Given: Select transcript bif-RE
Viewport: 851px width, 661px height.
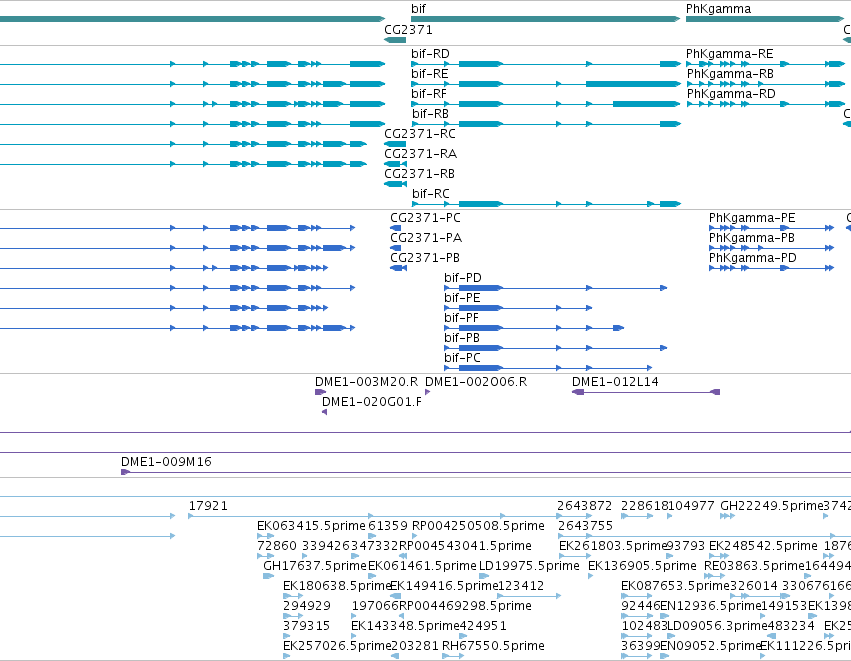Looking at the screenshot, I should [430, 74].
